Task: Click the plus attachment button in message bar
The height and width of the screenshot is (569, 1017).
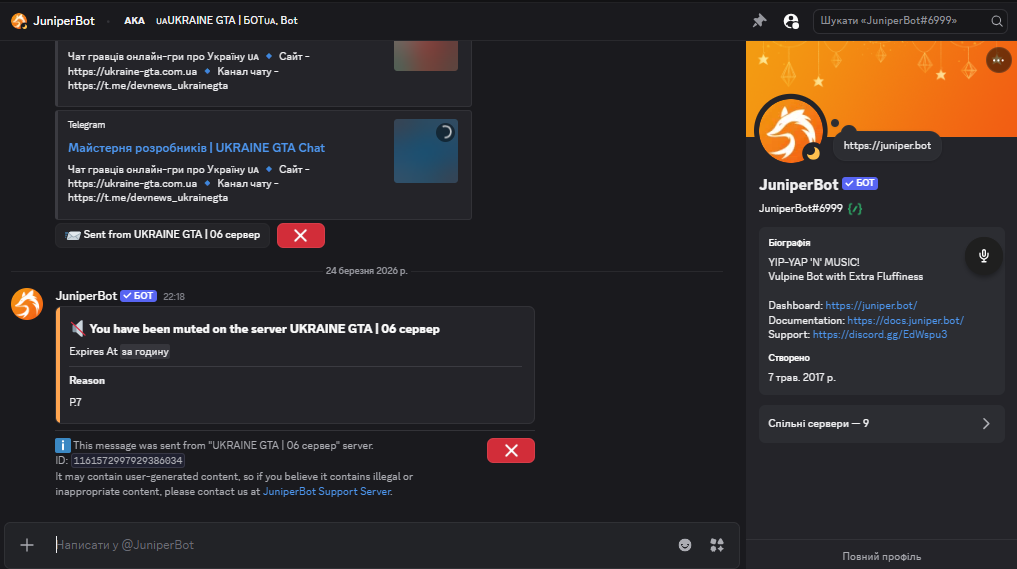Action: pyautogui.click(x=27, y=545)
